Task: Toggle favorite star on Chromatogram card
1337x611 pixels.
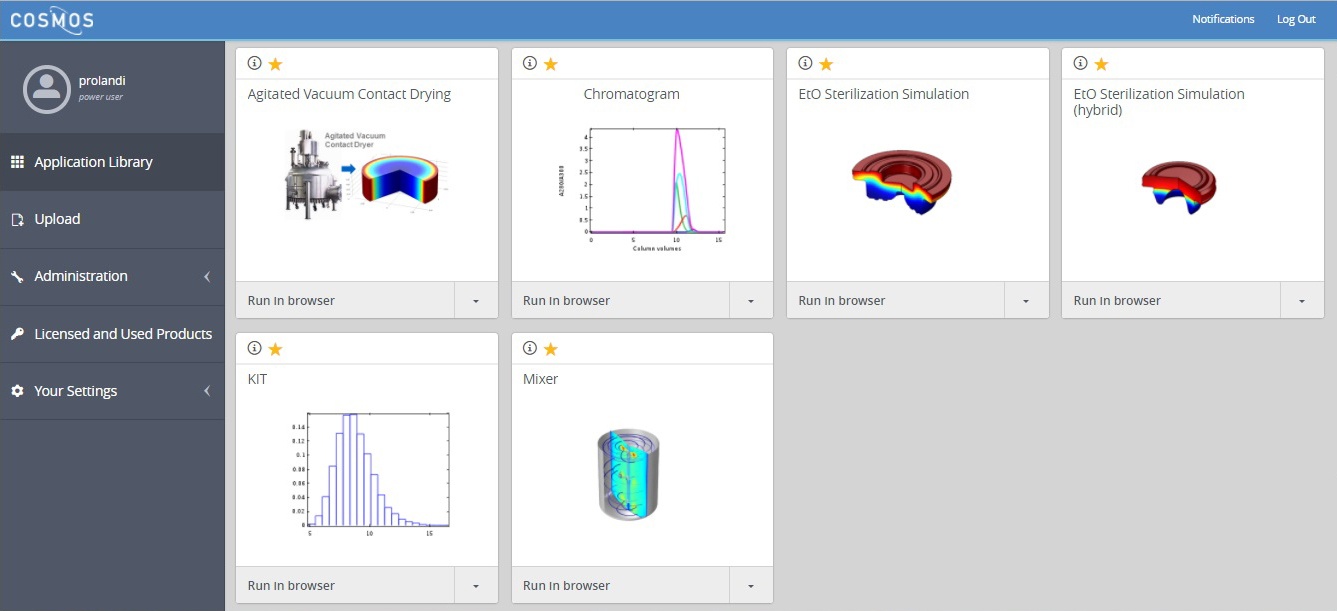Action: pyautogui.click(x=551, y=64)
